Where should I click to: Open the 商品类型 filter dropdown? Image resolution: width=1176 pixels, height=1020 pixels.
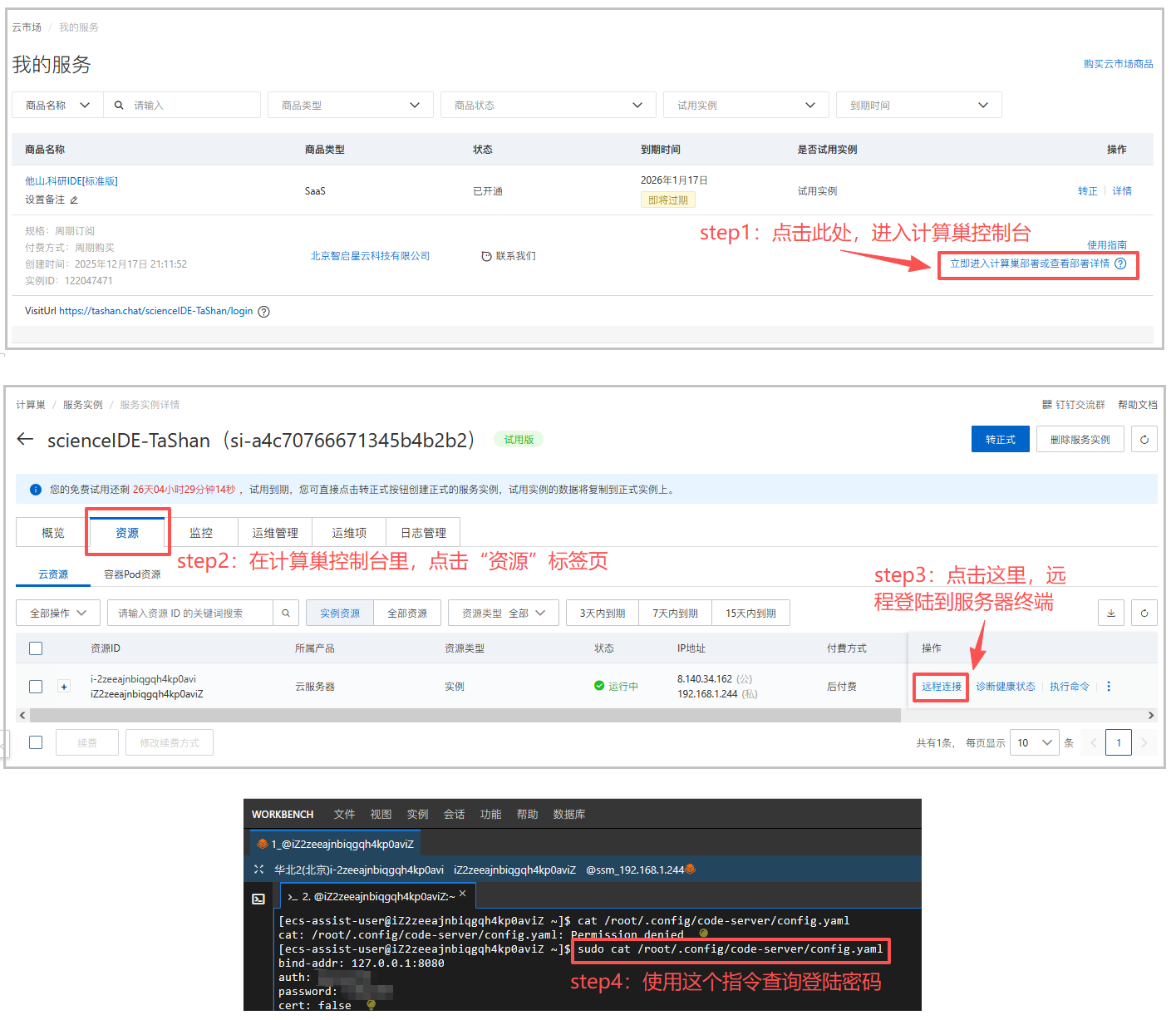(x=350, y=106)
